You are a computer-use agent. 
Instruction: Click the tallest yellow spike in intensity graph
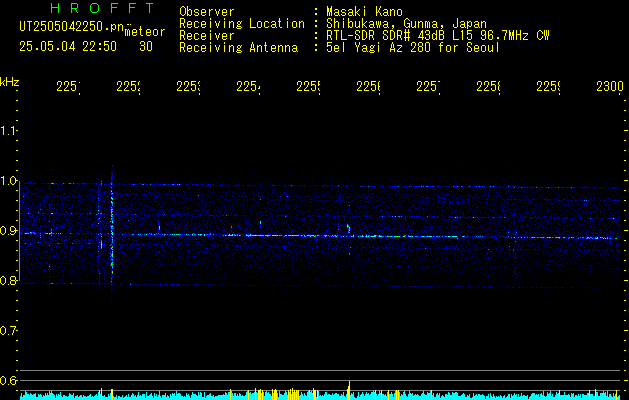pos(349,390)
